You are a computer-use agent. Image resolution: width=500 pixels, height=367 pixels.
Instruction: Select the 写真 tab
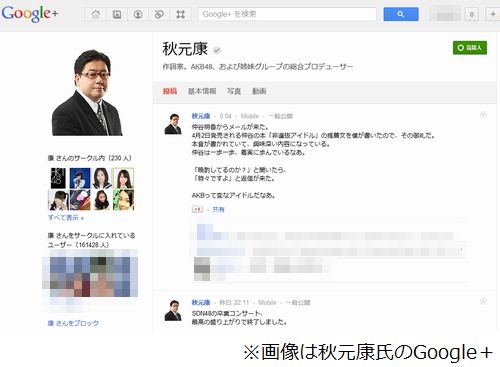pos(234,91)
